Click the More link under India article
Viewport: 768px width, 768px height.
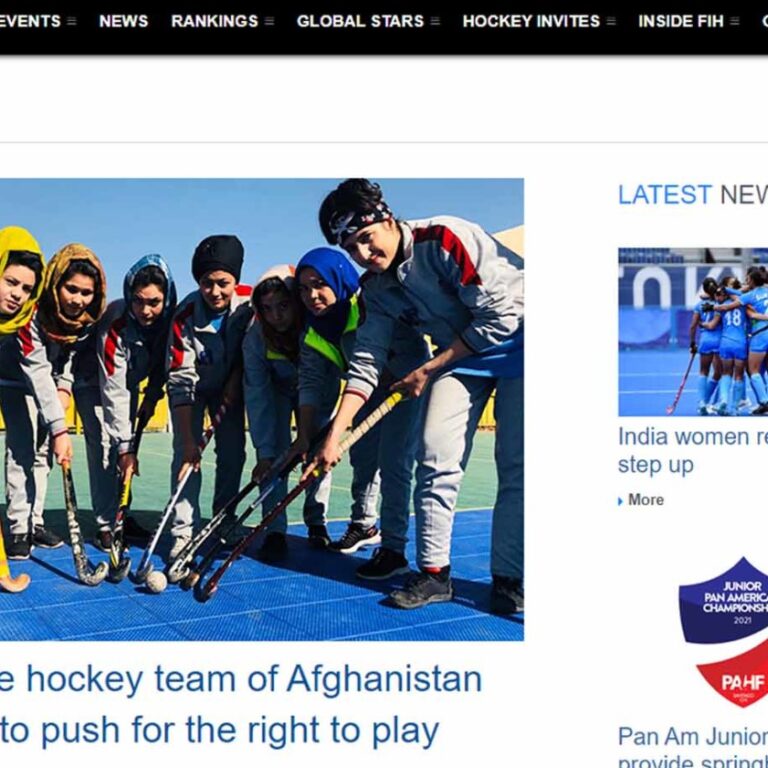[646, 500]
